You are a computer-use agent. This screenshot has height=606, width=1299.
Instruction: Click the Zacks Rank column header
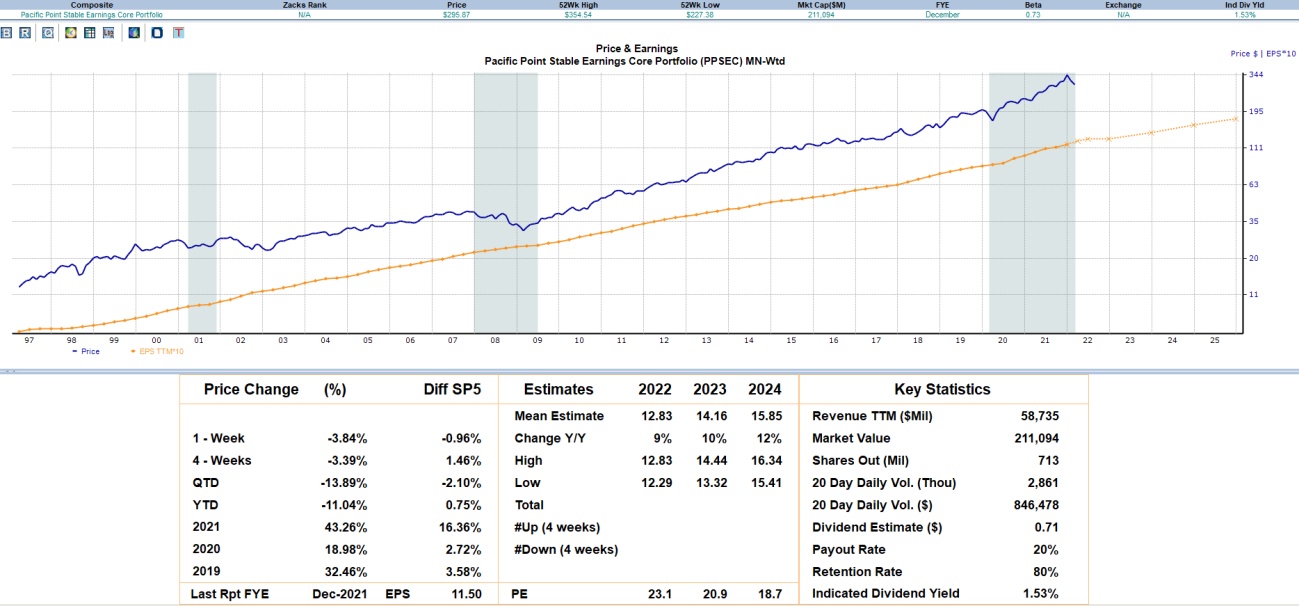(x=305, y=5)
